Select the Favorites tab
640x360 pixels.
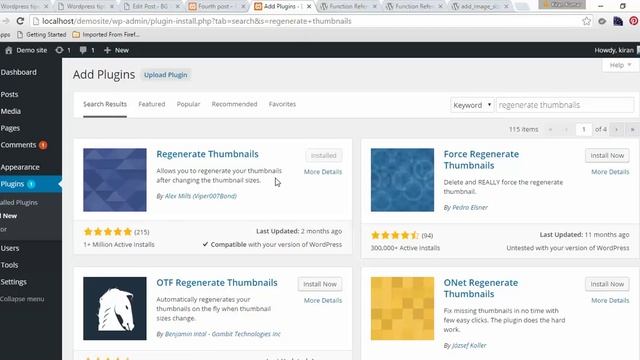pyautogui.click(x=282, y=104)
